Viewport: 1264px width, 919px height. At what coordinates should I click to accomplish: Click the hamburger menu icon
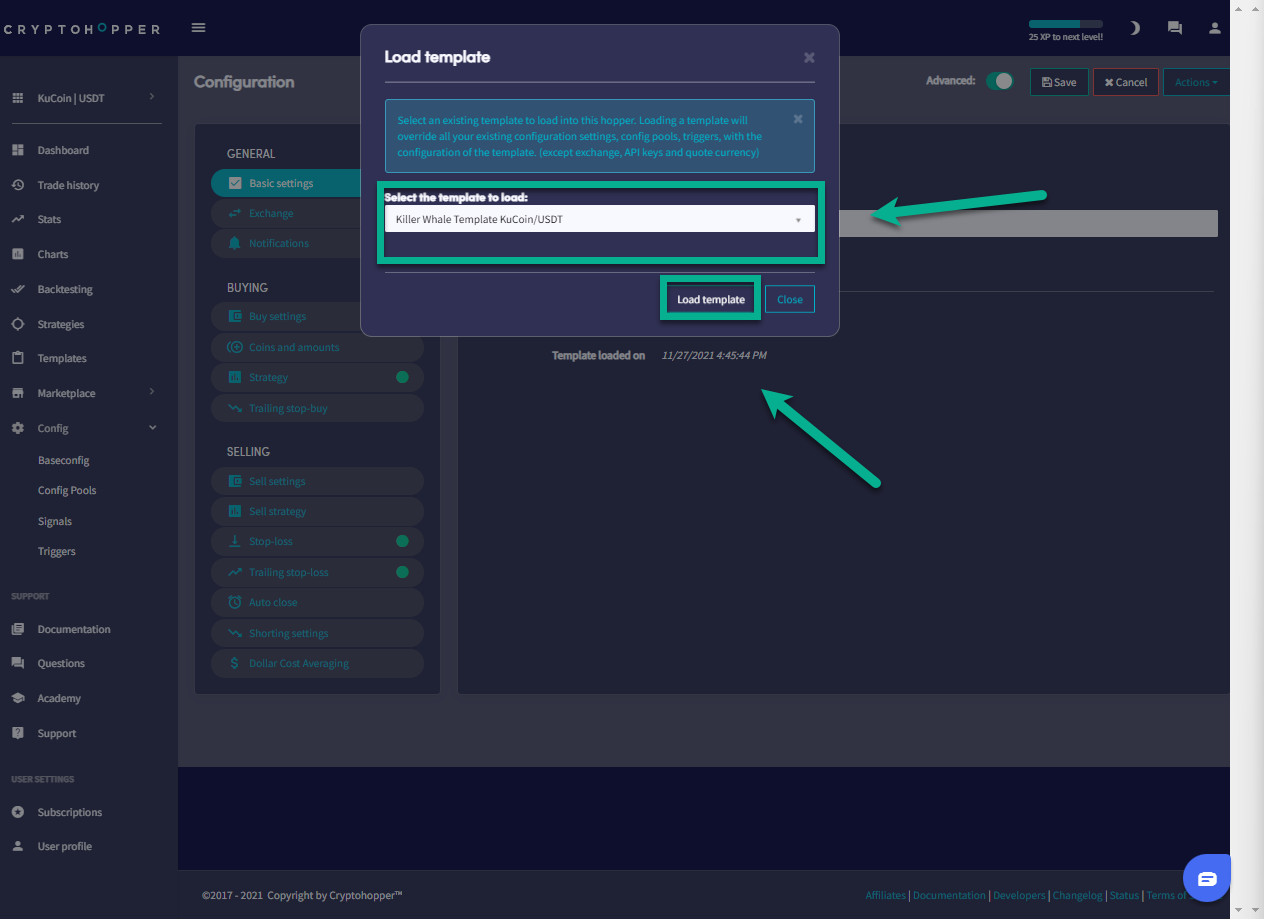pos(198,28)
